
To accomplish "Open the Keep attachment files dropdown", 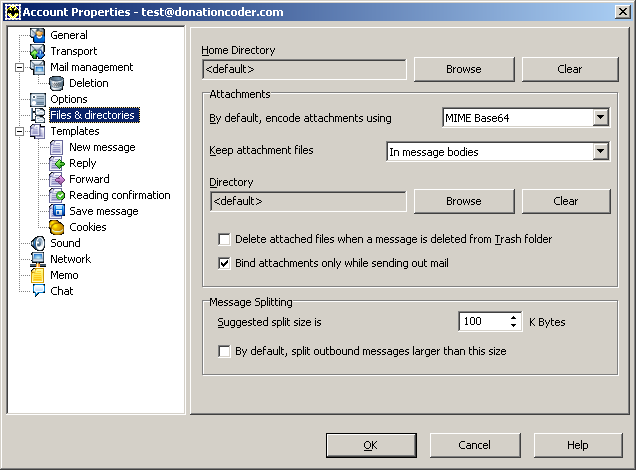I will (x=600, y=151).
